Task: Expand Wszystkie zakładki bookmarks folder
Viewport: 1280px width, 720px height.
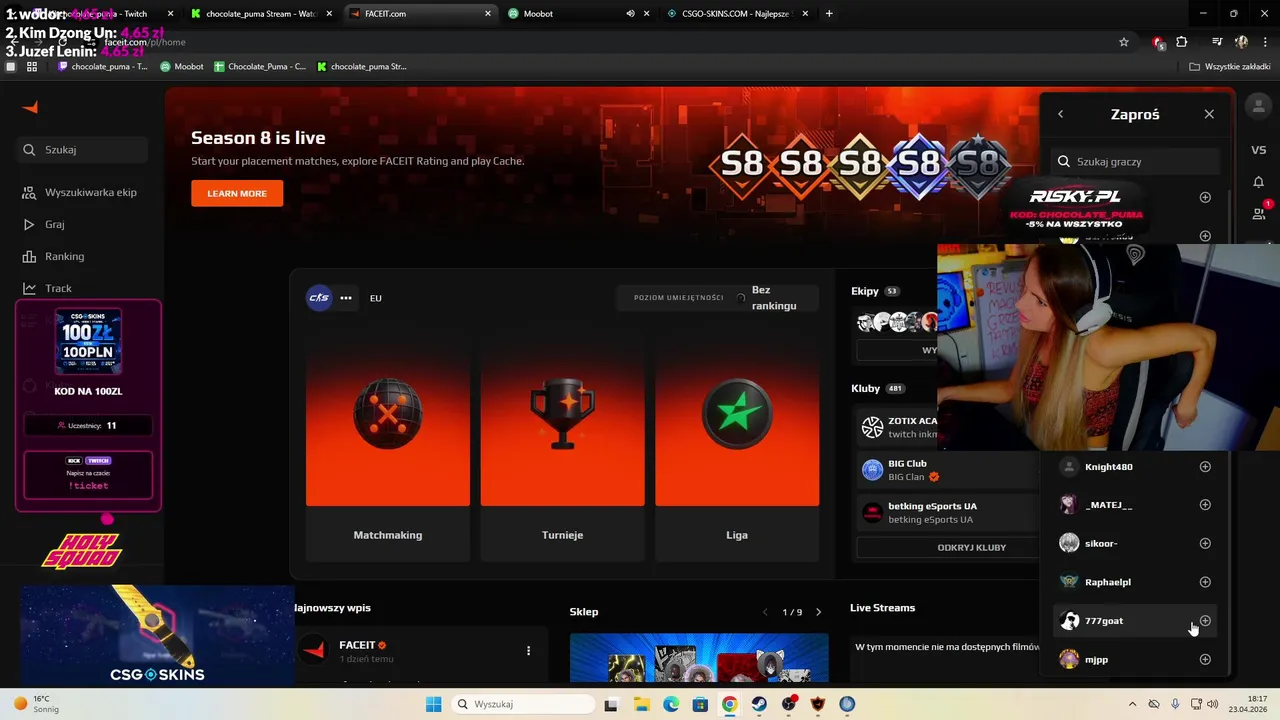Action: 1230,67
